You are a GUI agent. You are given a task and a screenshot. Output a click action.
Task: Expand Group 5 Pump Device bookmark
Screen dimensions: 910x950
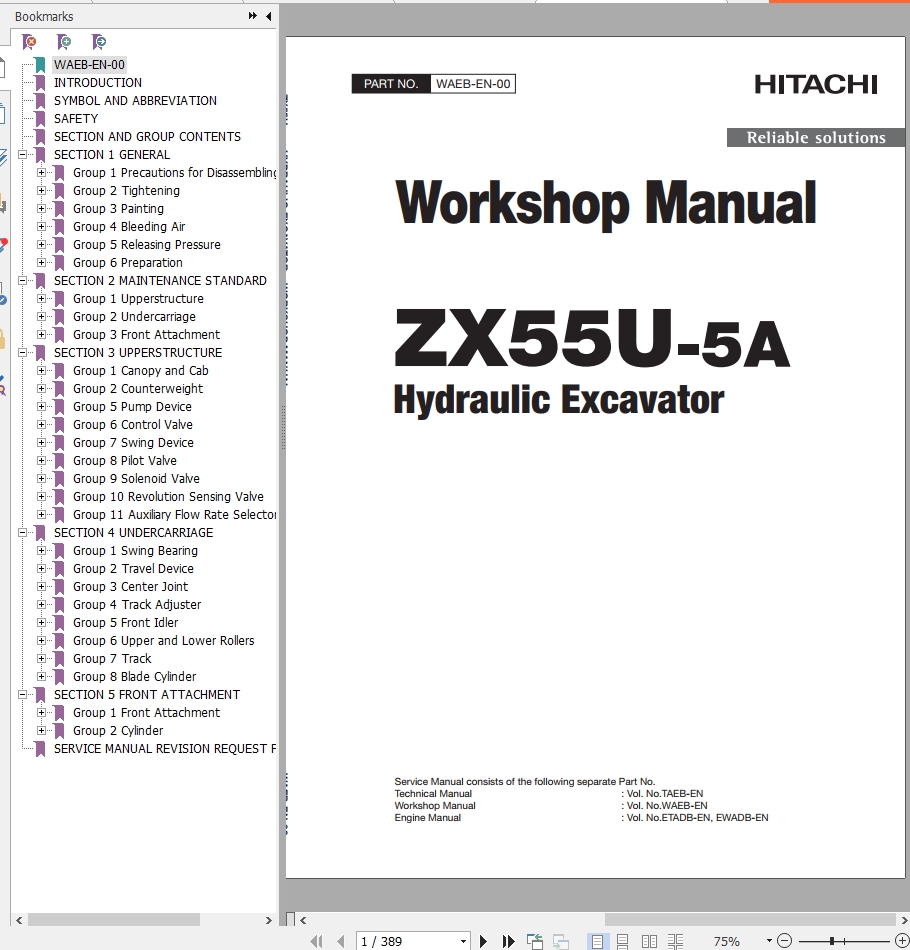[41, 407]
